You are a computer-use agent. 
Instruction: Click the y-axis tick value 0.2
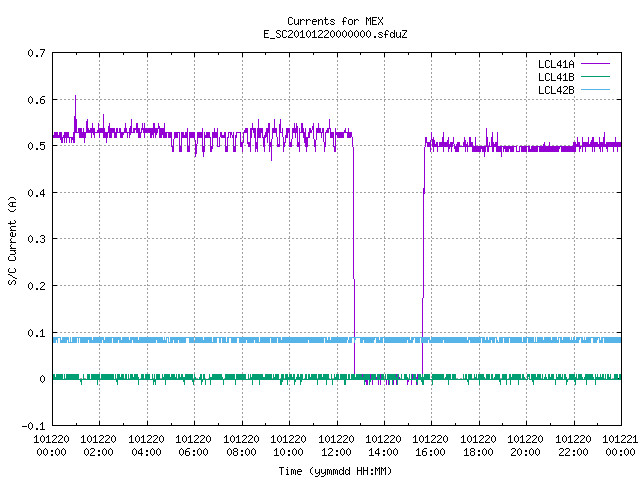click(36, 286)
